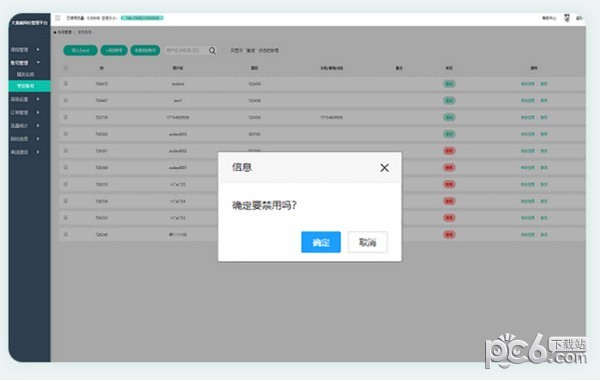
Task: Select the checkbox for aabed001 row
Action: 65,168
